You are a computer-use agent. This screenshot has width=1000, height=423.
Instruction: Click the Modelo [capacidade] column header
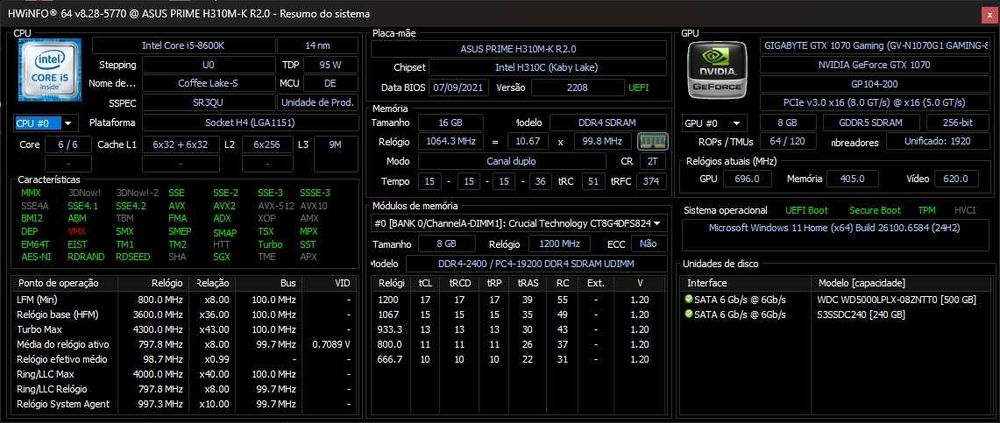pyautogui.click(x=899, y=283)
